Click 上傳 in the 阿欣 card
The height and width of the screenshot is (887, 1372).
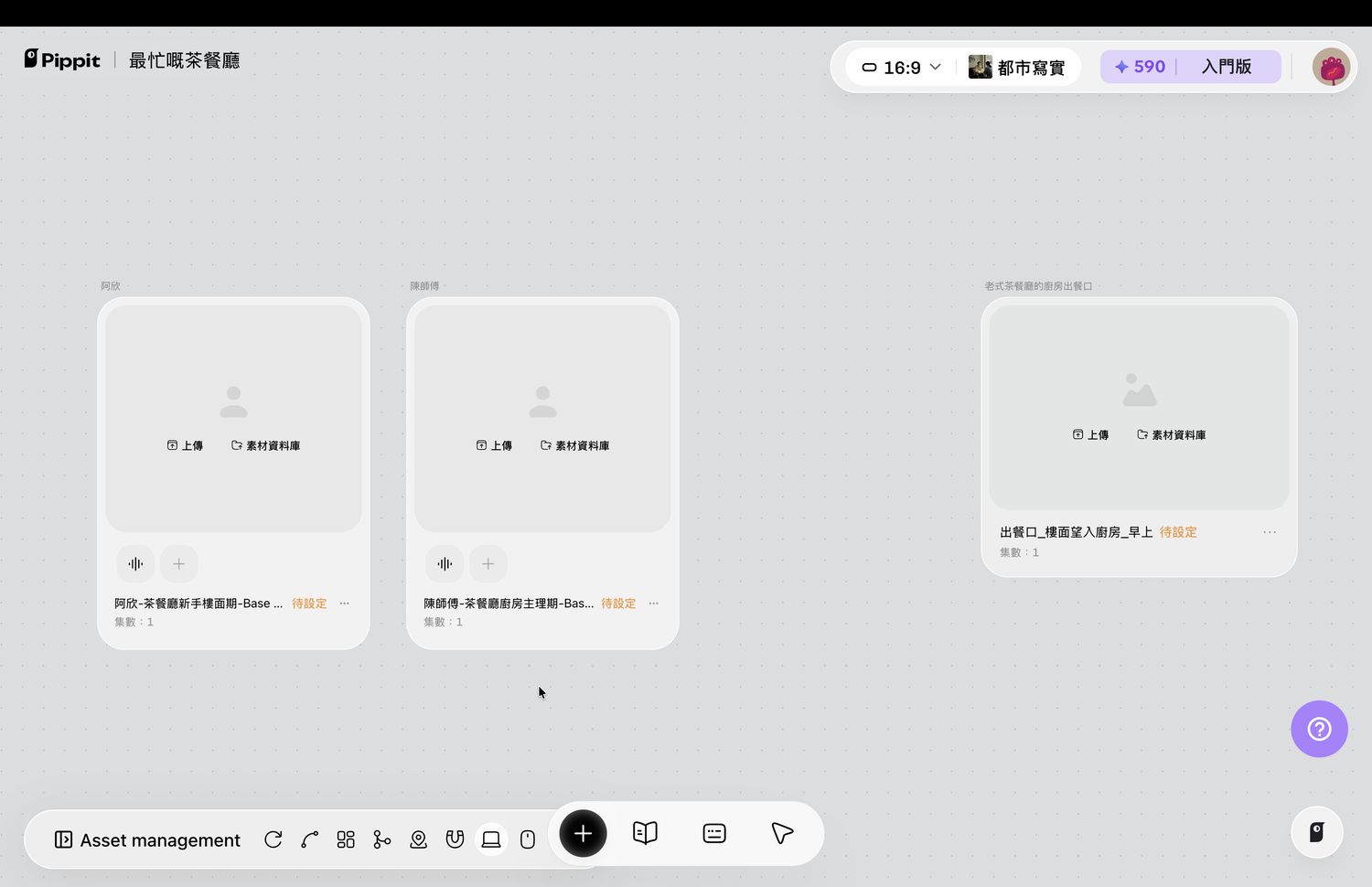(185, 445)
